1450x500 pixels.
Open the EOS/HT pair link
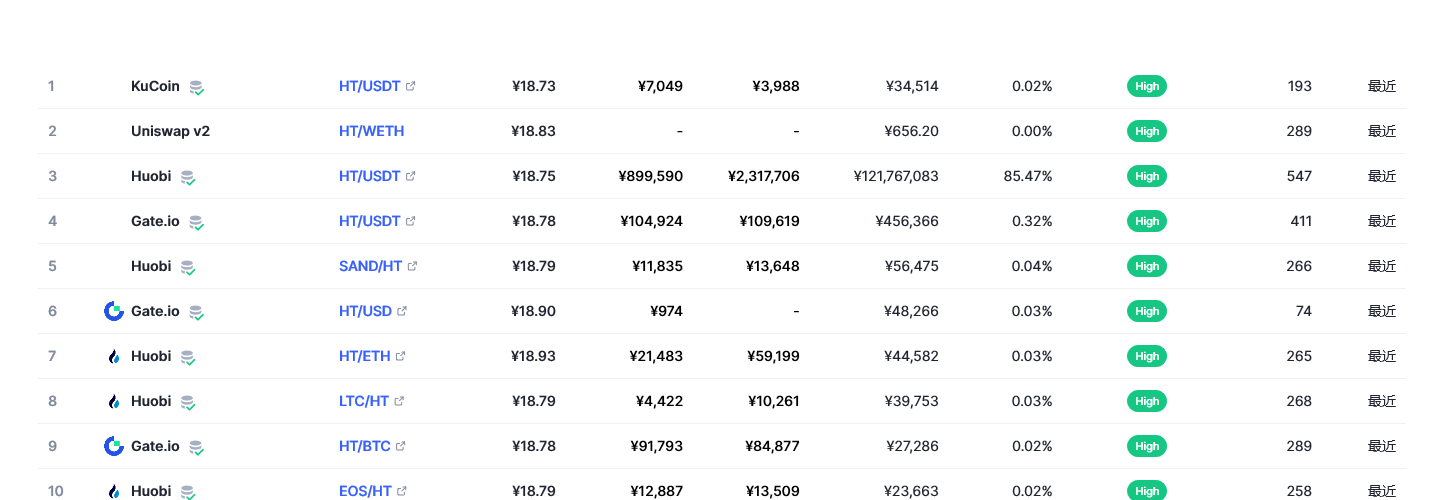pyautogui.click(x=365, y=491)
